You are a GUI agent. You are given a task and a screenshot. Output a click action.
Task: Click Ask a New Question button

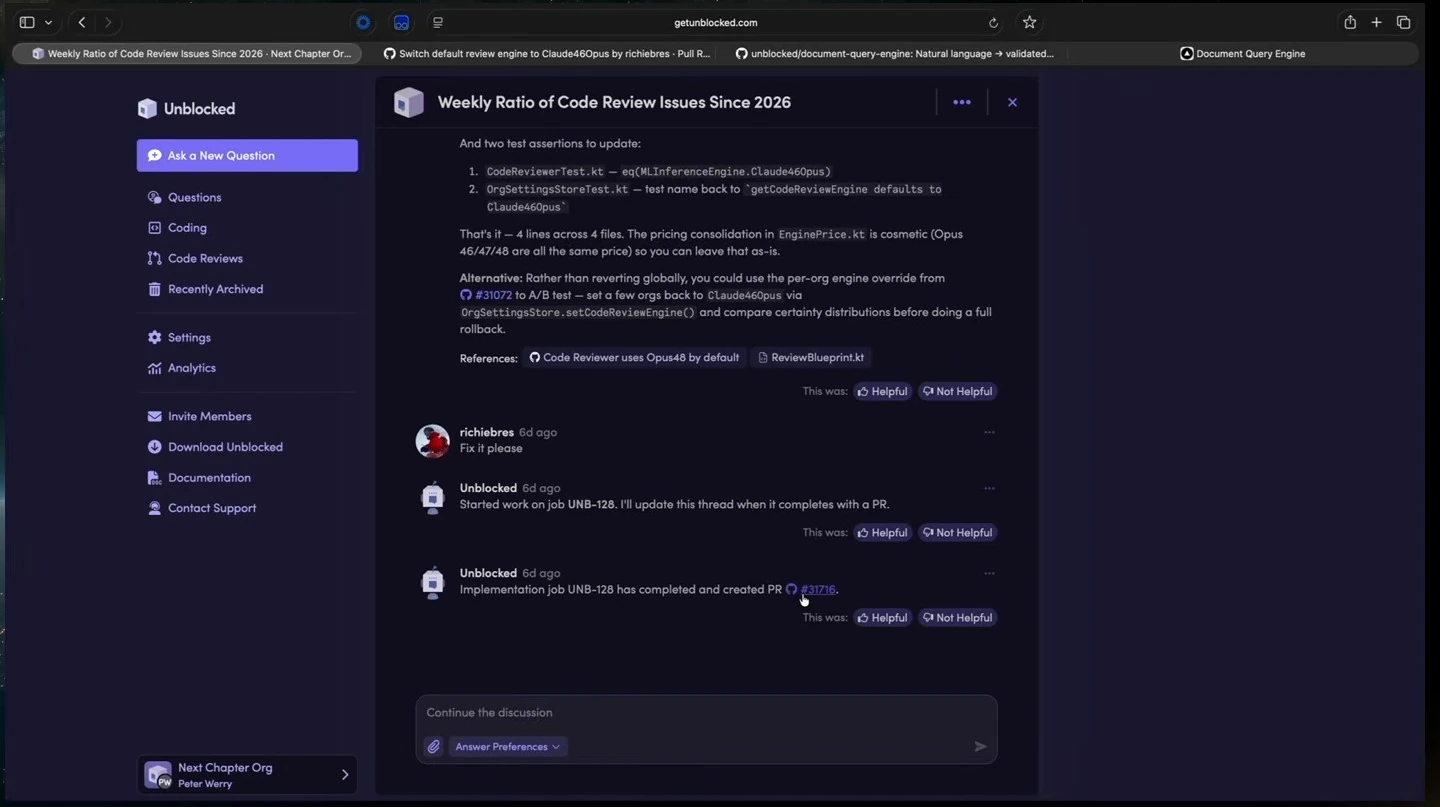pos(247,155)
